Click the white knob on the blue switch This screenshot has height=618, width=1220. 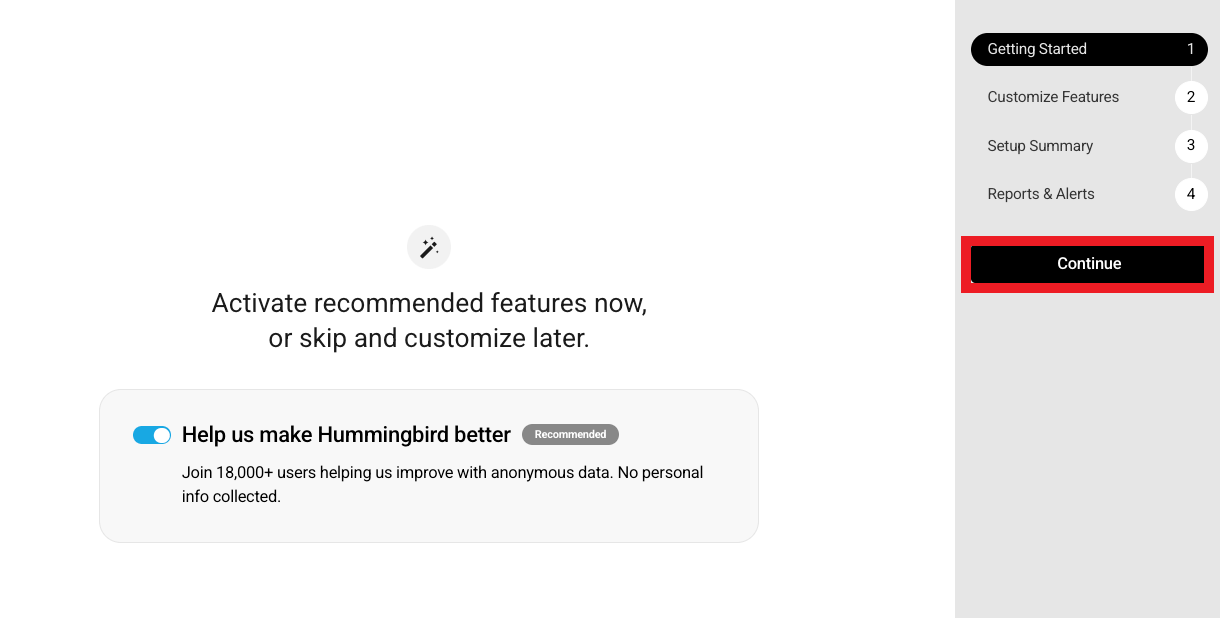pyautogui.click(x=162, y=435)
